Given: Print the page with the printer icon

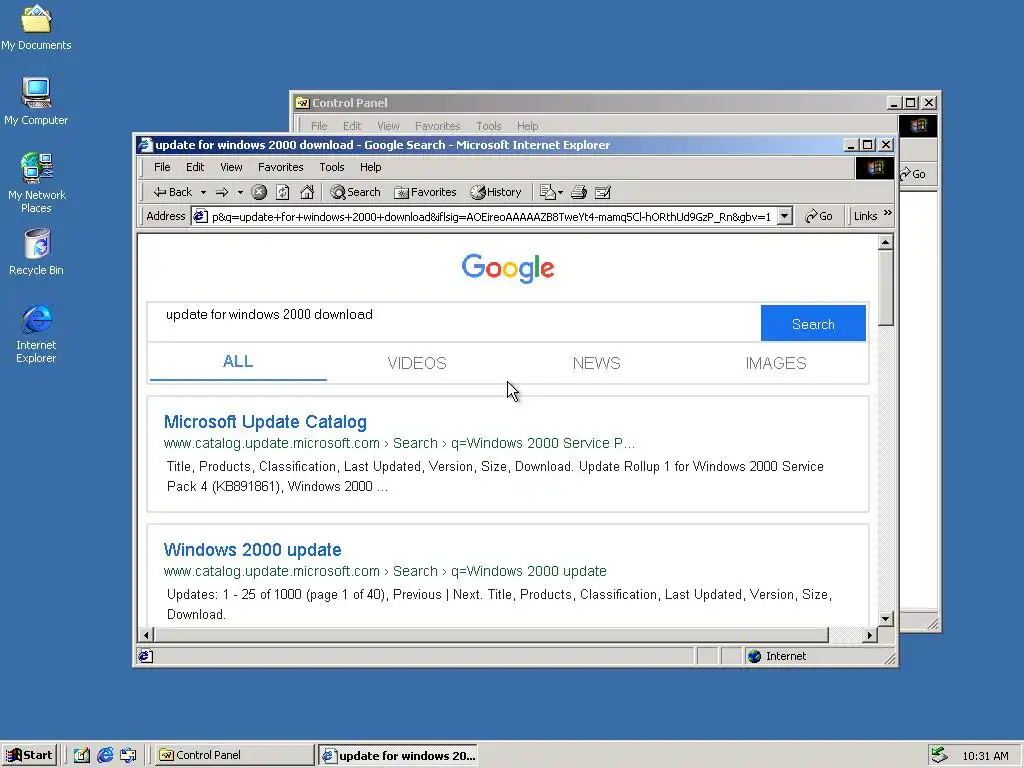Looking at the screenshot, I should pyautogui.click(x=579, y=192).
